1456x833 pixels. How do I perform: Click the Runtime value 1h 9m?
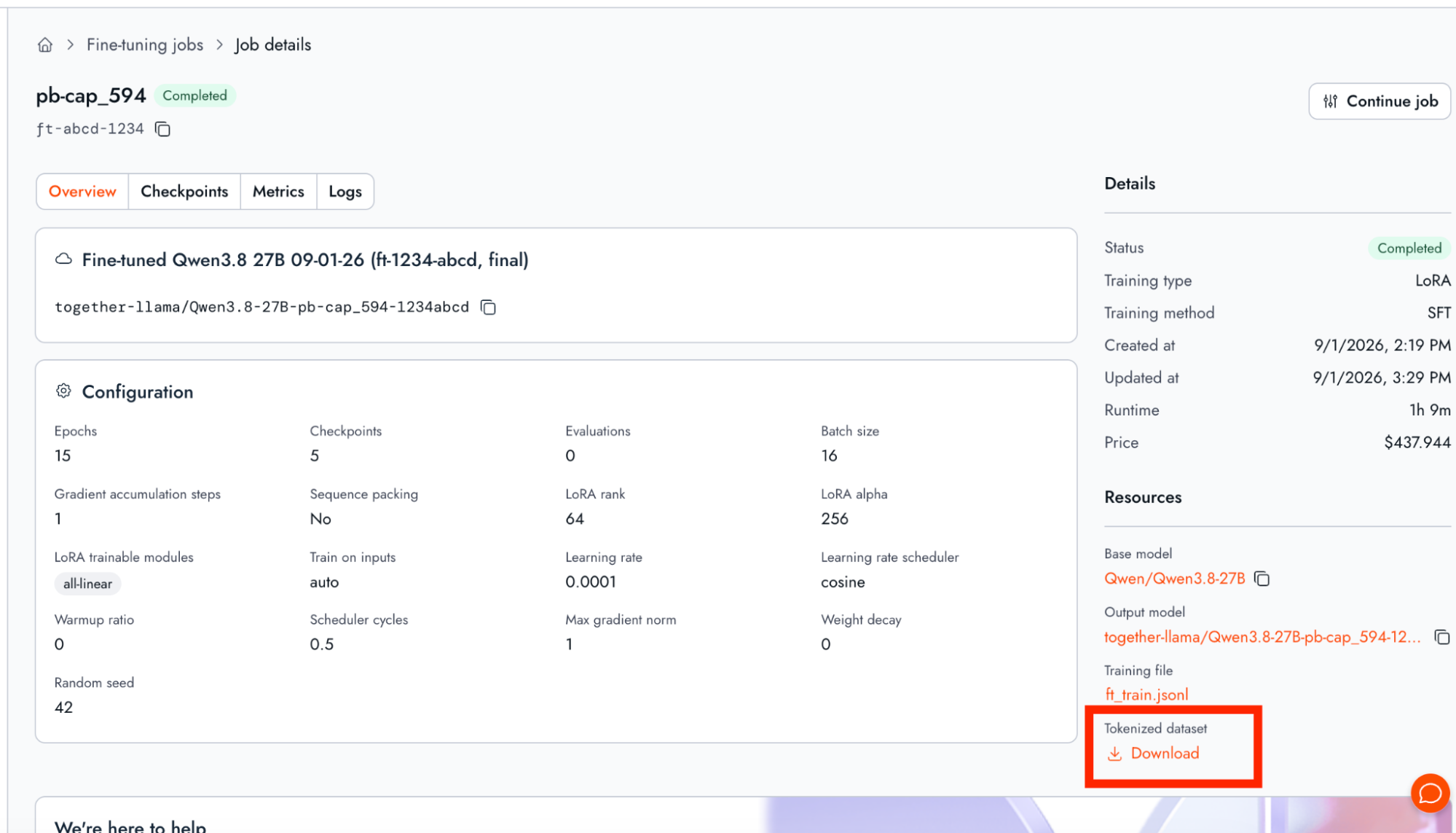click(x=1430, y=410)
